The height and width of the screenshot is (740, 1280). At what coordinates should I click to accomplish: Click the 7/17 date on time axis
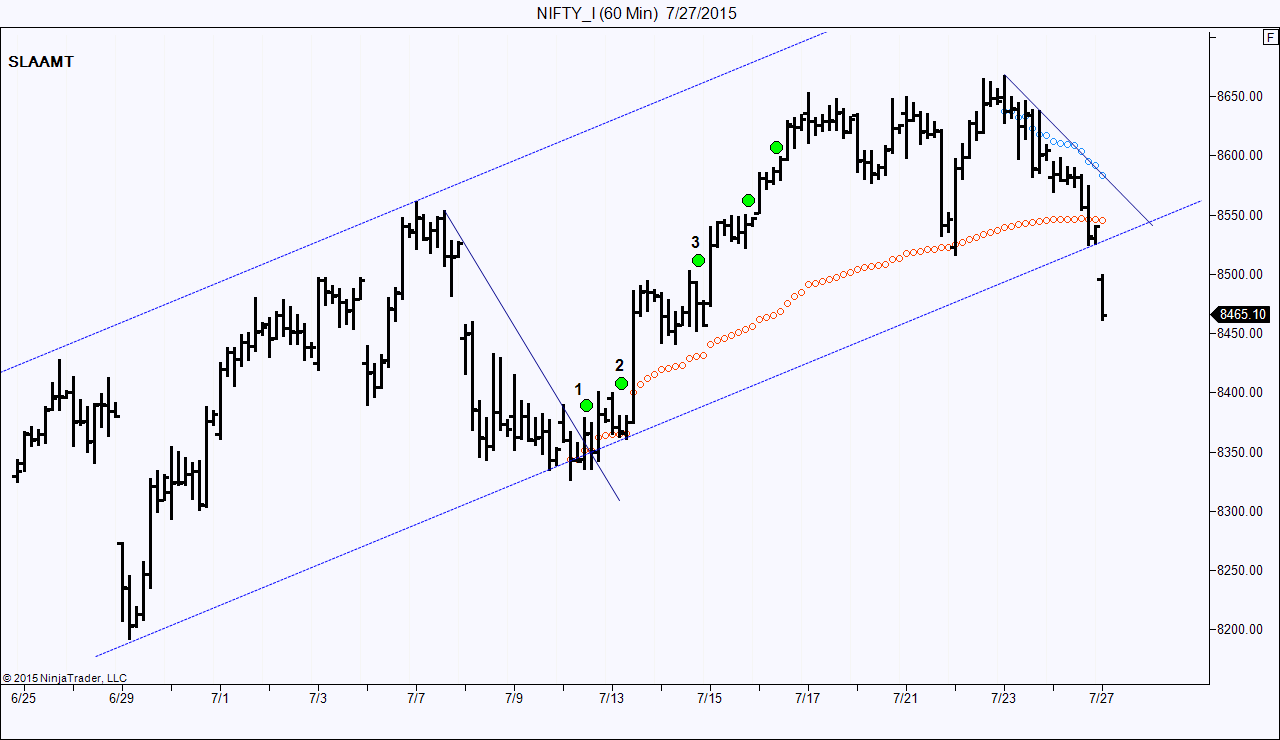(808, 698)
